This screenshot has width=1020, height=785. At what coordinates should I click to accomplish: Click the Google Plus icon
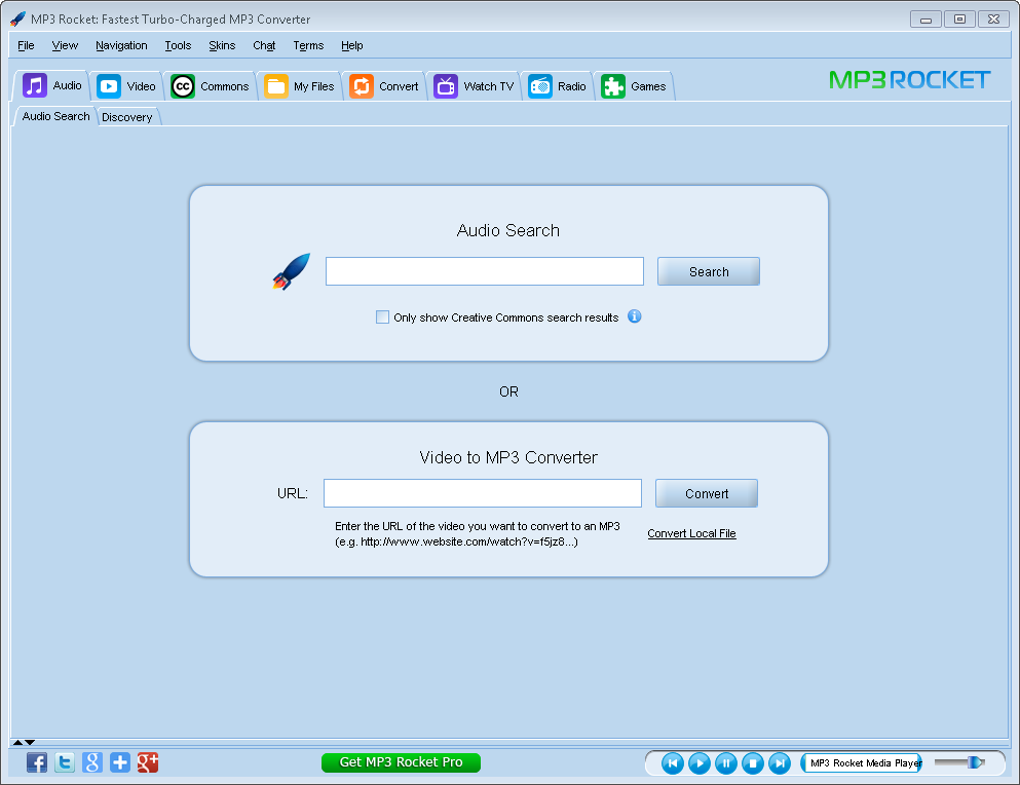[148, 762]
